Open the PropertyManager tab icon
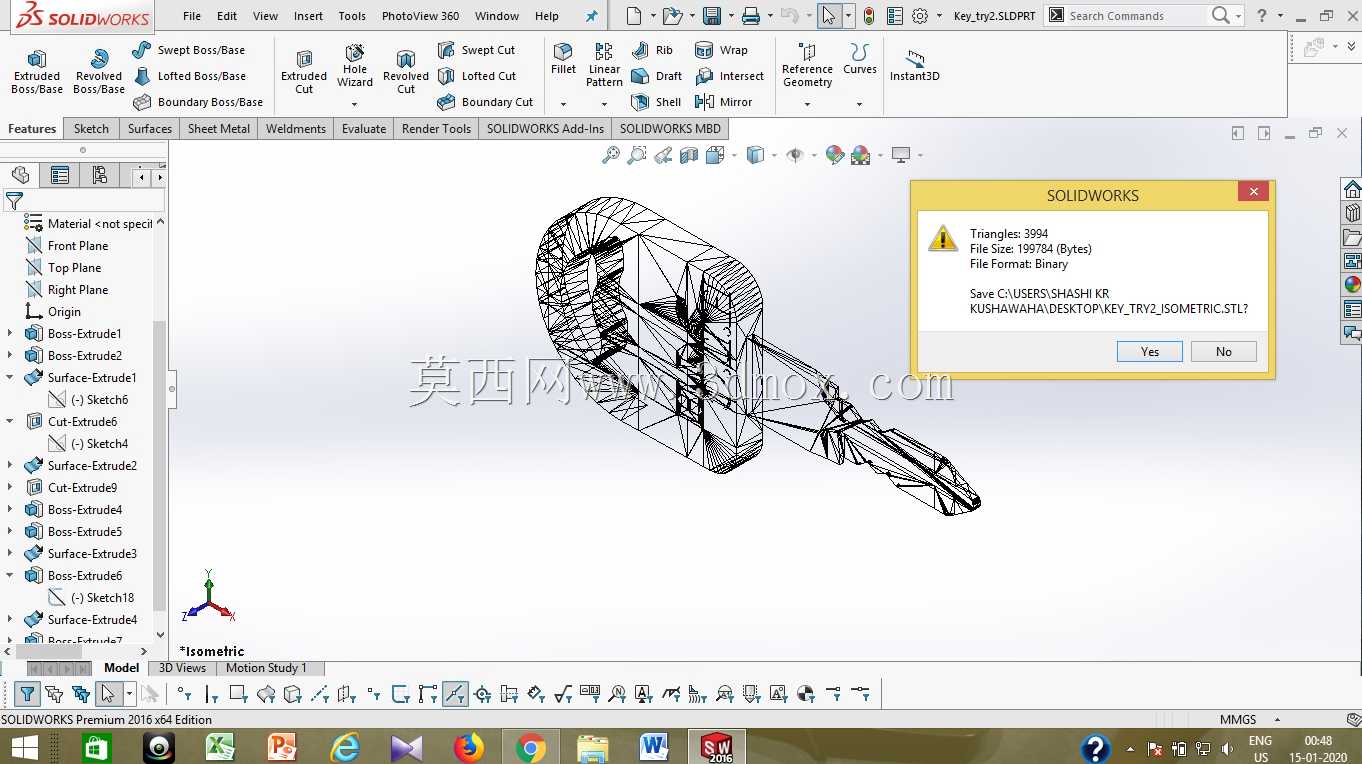Image resolution: width=1362 pixels, height=764 pixels. point(60,176)
